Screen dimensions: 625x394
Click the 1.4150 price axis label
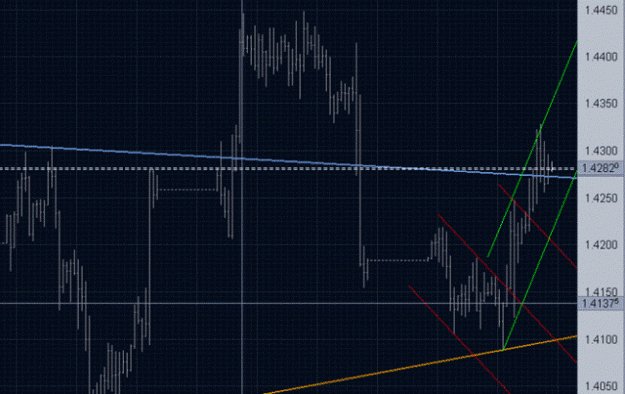(601, 292)
